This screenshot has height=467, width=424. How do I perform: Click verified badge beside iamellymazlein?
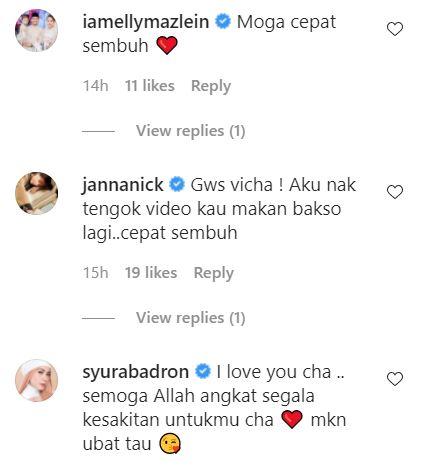pyautogui.click(x=223, y=22)
